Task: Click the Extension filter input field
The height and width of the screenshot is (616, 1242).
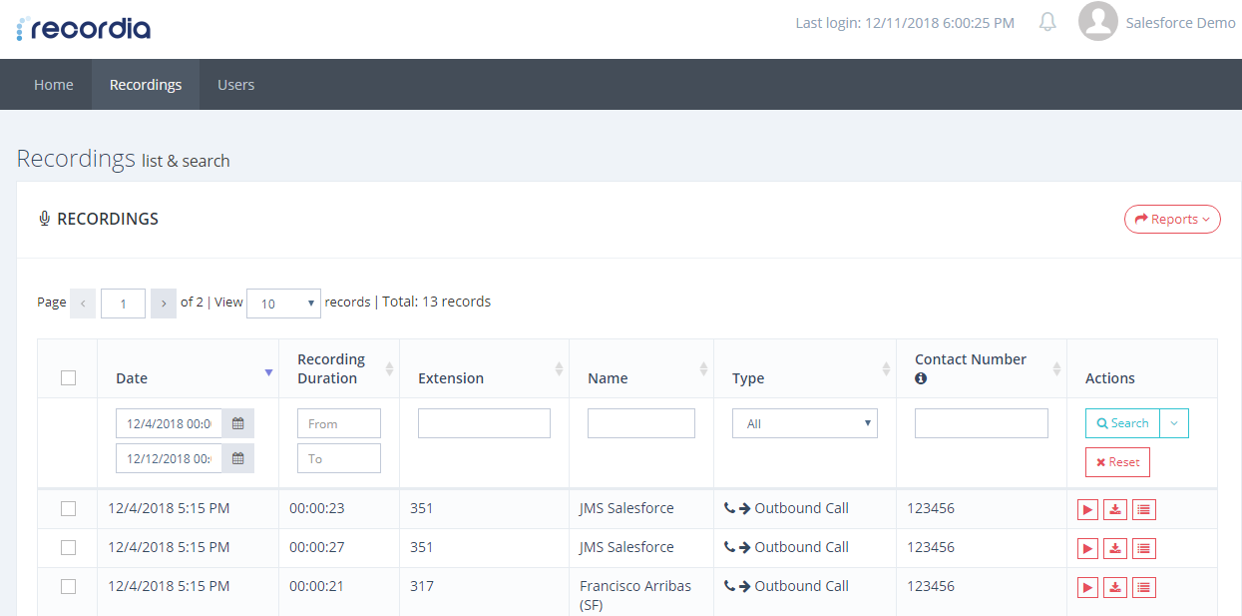Action: pos(484,424)
